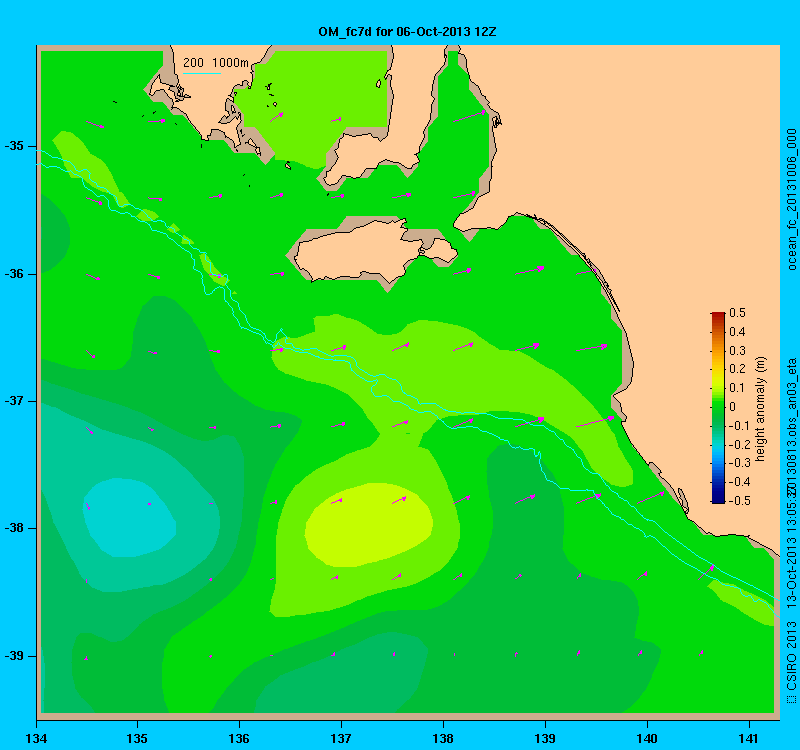Click the cyan legend line under '200 1000m'

tap(202, 73)
